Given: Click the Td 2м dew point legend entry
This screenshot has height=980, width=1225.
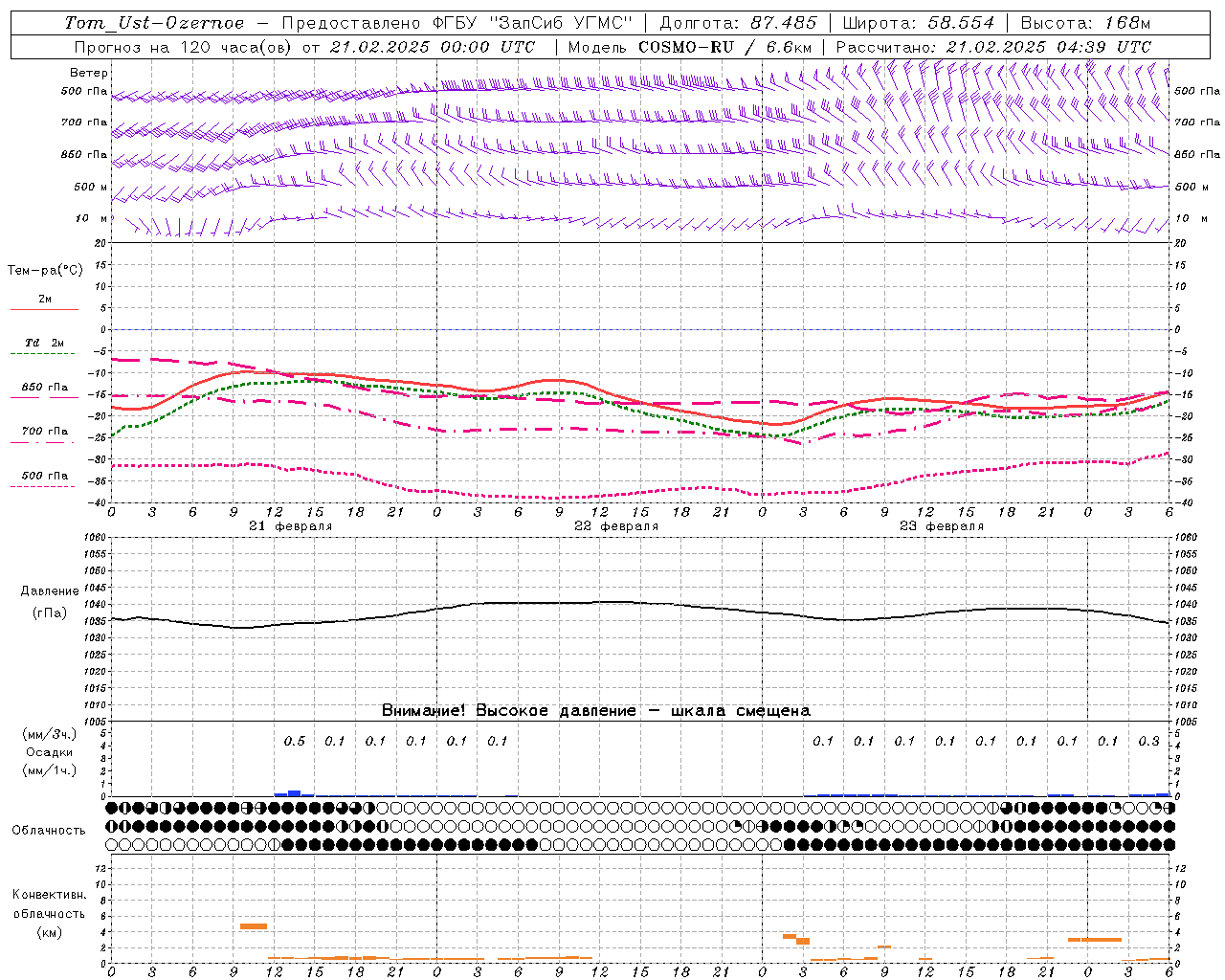Looking at the screenshot, I should (45, 343).
